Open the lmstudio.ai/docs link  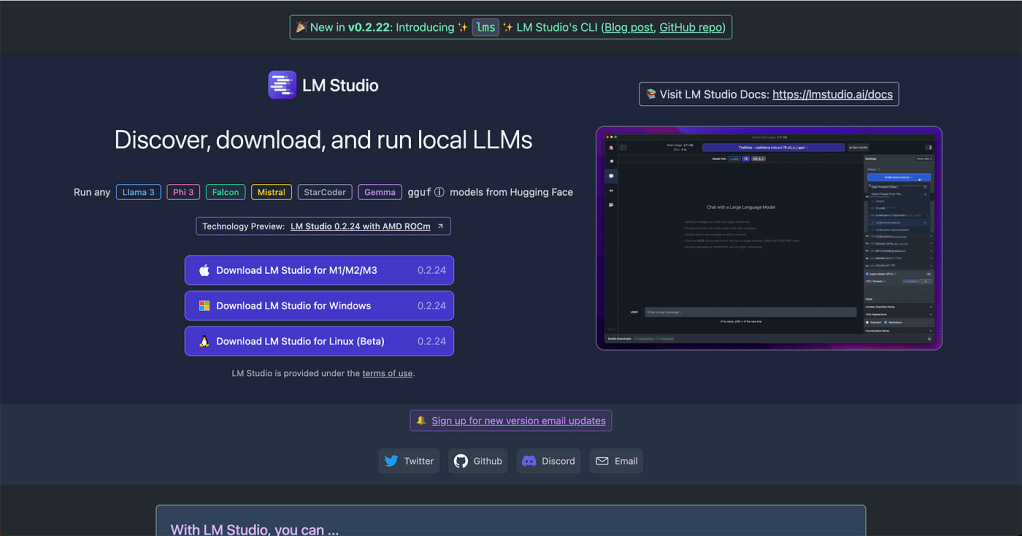click(x=832, y=95)
